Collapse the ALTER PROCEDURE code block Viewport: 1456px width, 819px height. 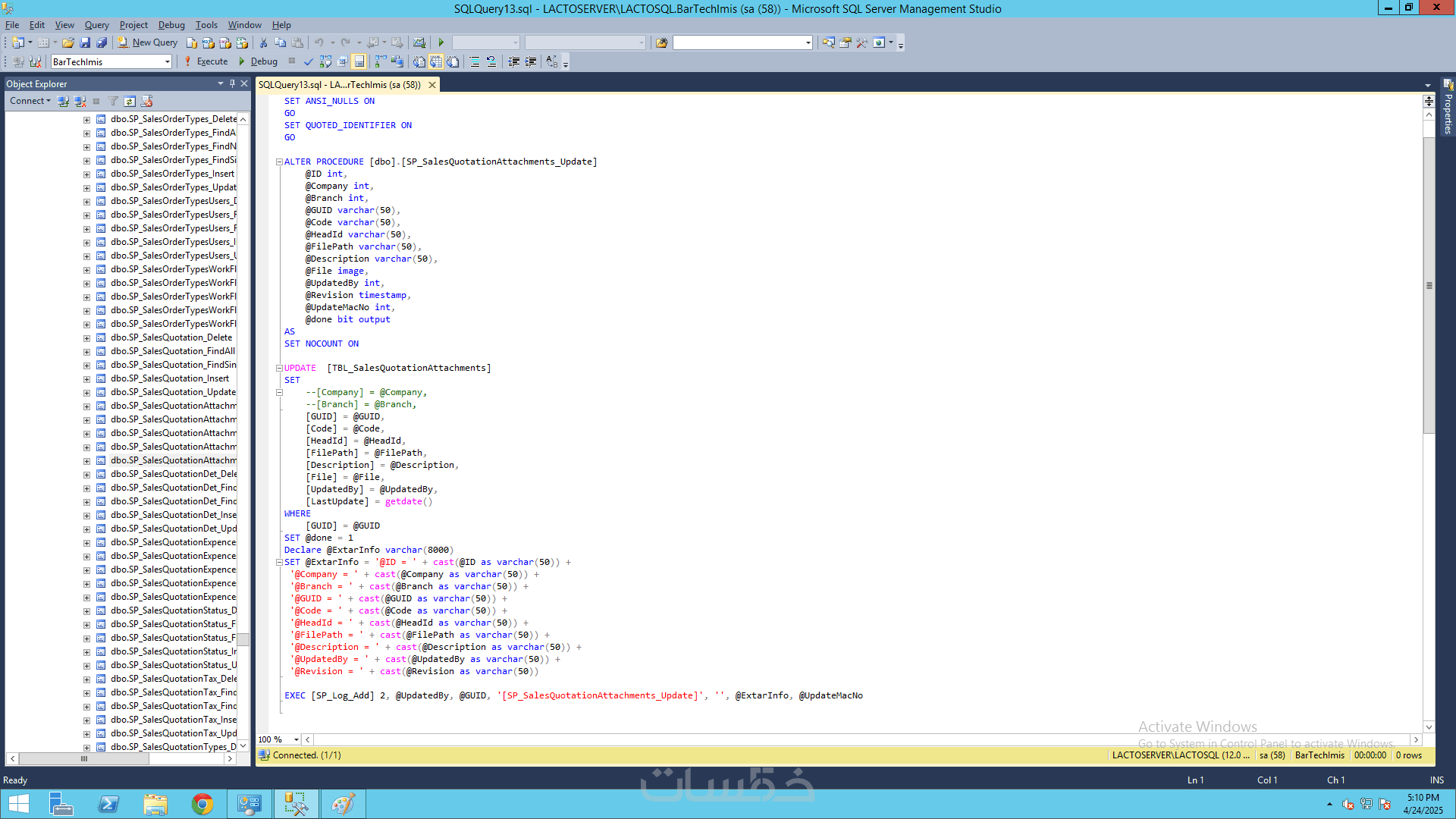279,162
